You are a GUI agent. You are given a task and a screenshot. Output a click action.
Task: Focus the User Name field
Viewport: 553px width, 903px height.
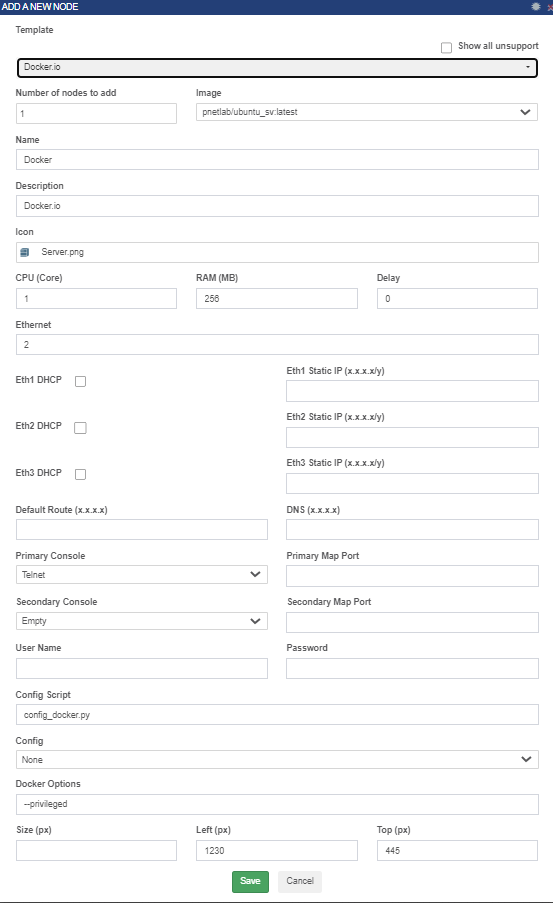(142, 668)
